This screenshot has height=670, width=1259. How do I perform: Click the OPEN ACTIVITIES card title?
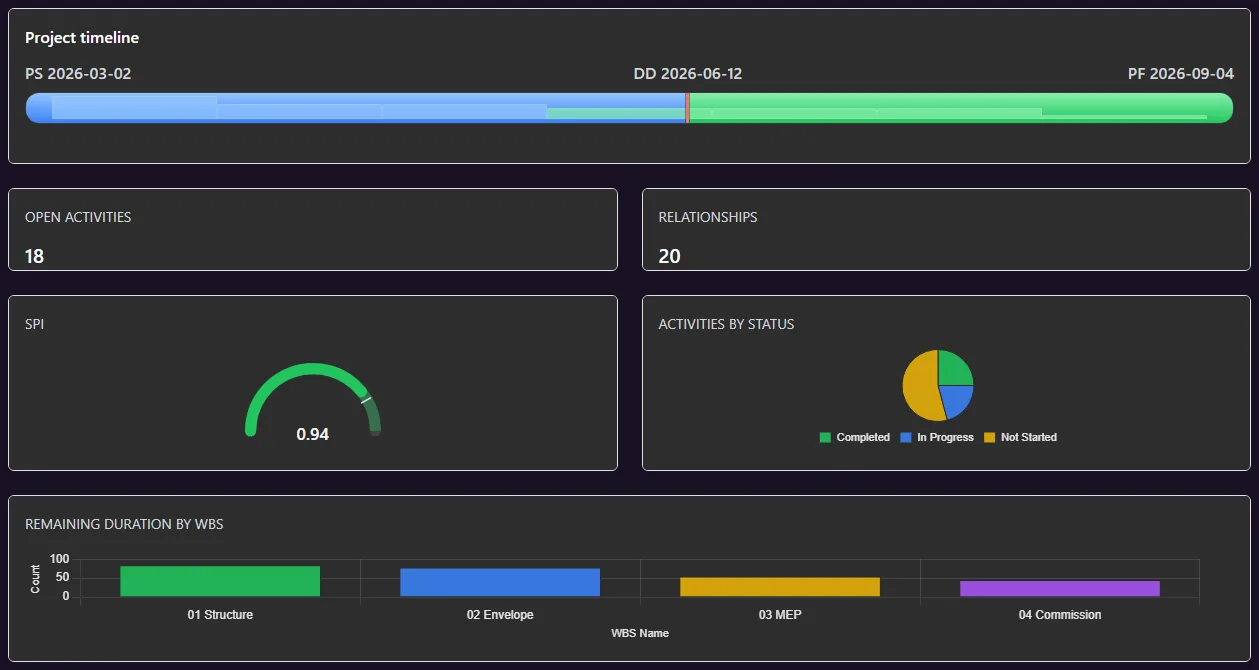(78, 217)
